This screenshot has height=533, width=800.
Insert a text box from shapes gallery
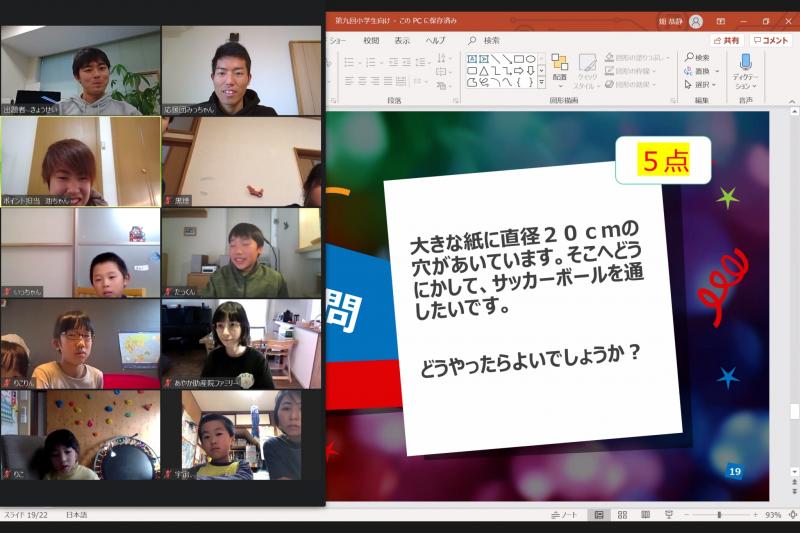pyautogui.click(x=472, y=59)
